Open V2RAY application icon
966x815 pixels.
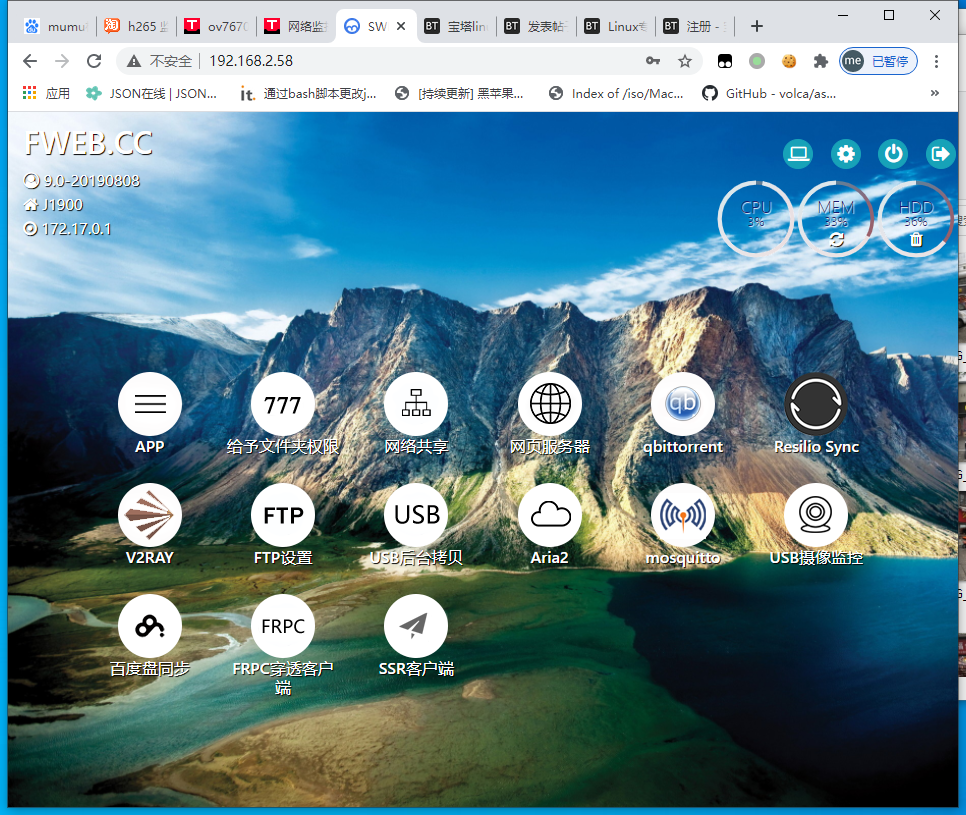click(x=150, y=516)
